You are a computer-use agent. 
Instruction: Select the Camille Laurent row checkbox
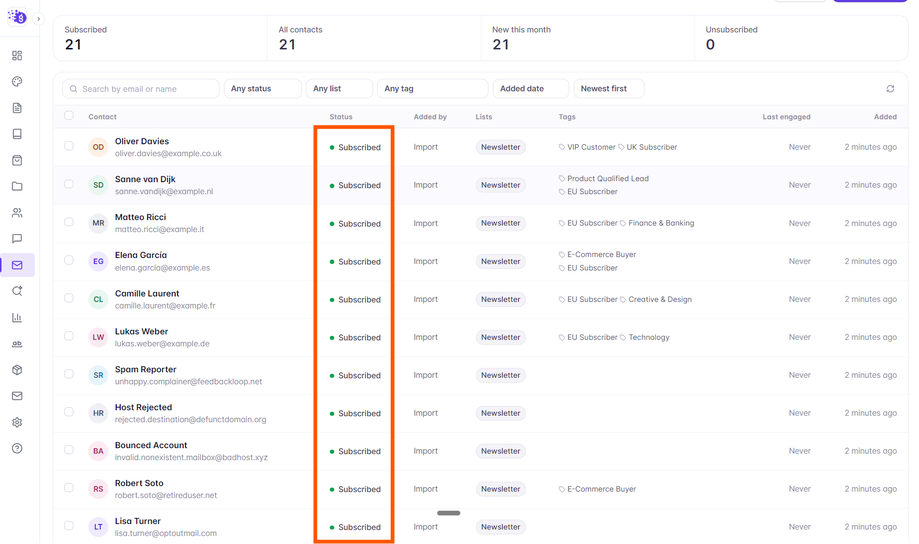(69, 298)
